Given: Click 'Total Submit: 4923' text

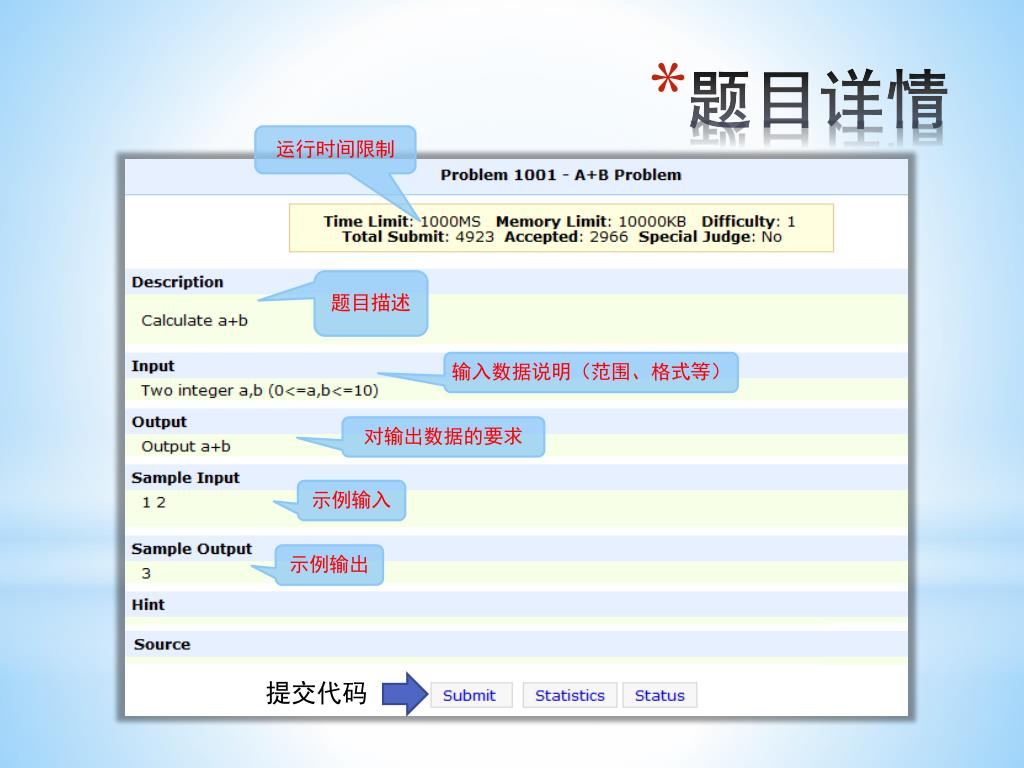Looking at the screenshot, I should [418, 236].
